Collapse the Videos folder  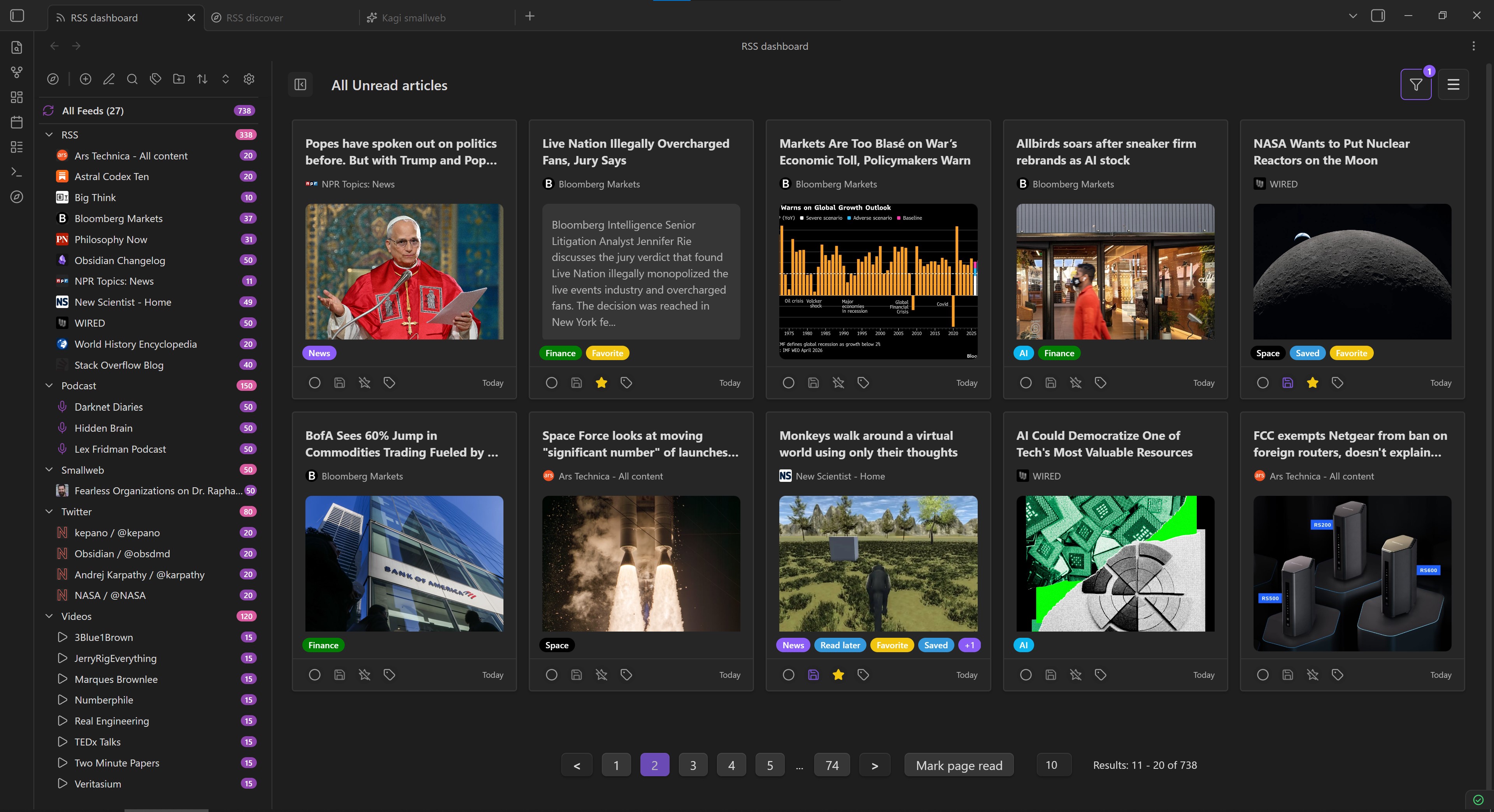(49, 616)
